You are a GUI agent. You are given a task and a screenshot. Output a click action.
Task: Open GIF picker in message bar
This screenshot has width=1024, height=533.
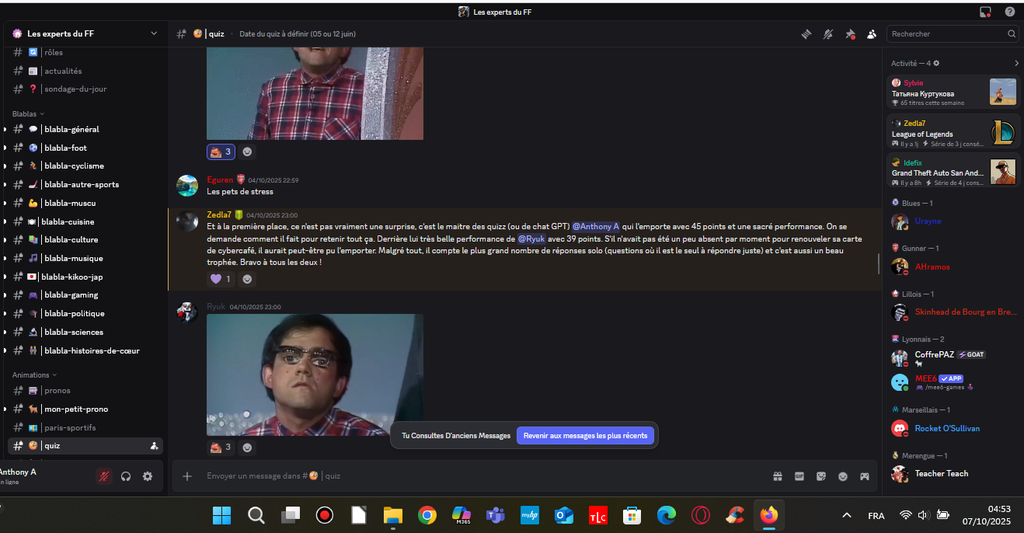(x=799, y=476)
